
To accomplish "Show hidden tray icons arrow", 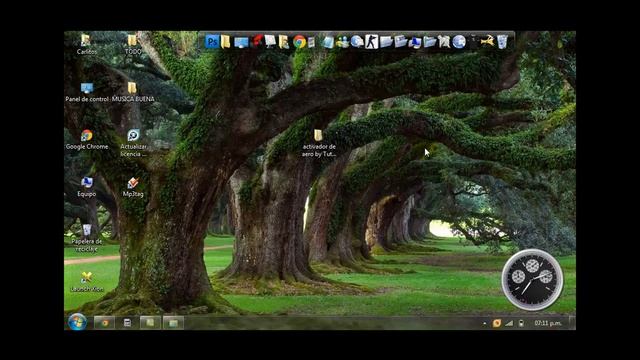I will pos(484,323).
